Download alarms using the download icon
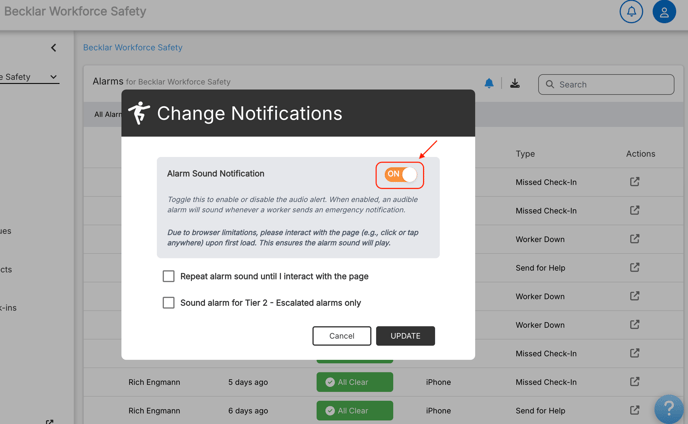The image size is (688, 424). click(515, 83)
